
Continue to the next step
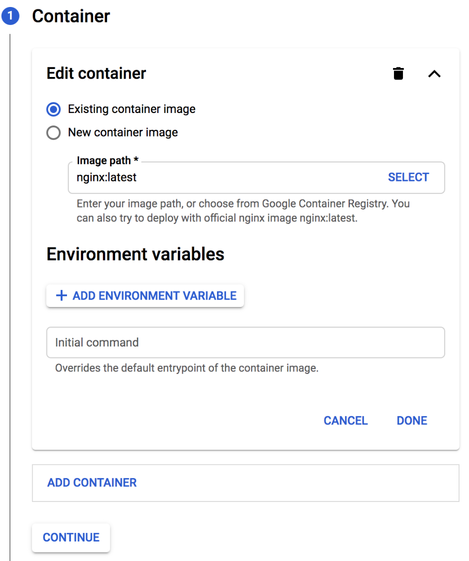click(x=71, y=537)
